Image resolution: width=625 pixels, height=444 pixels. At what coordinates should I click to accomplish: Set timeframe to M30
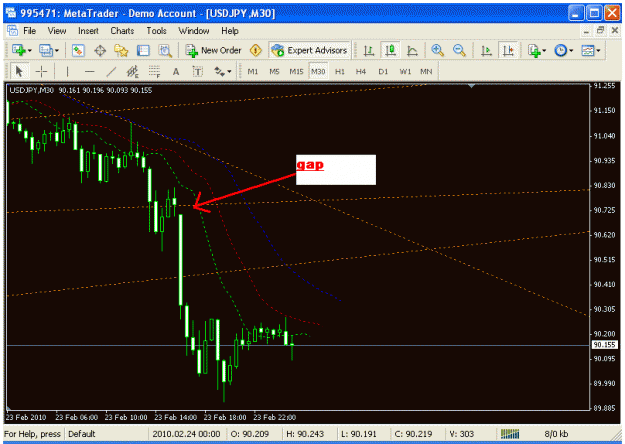pos(318,72)
